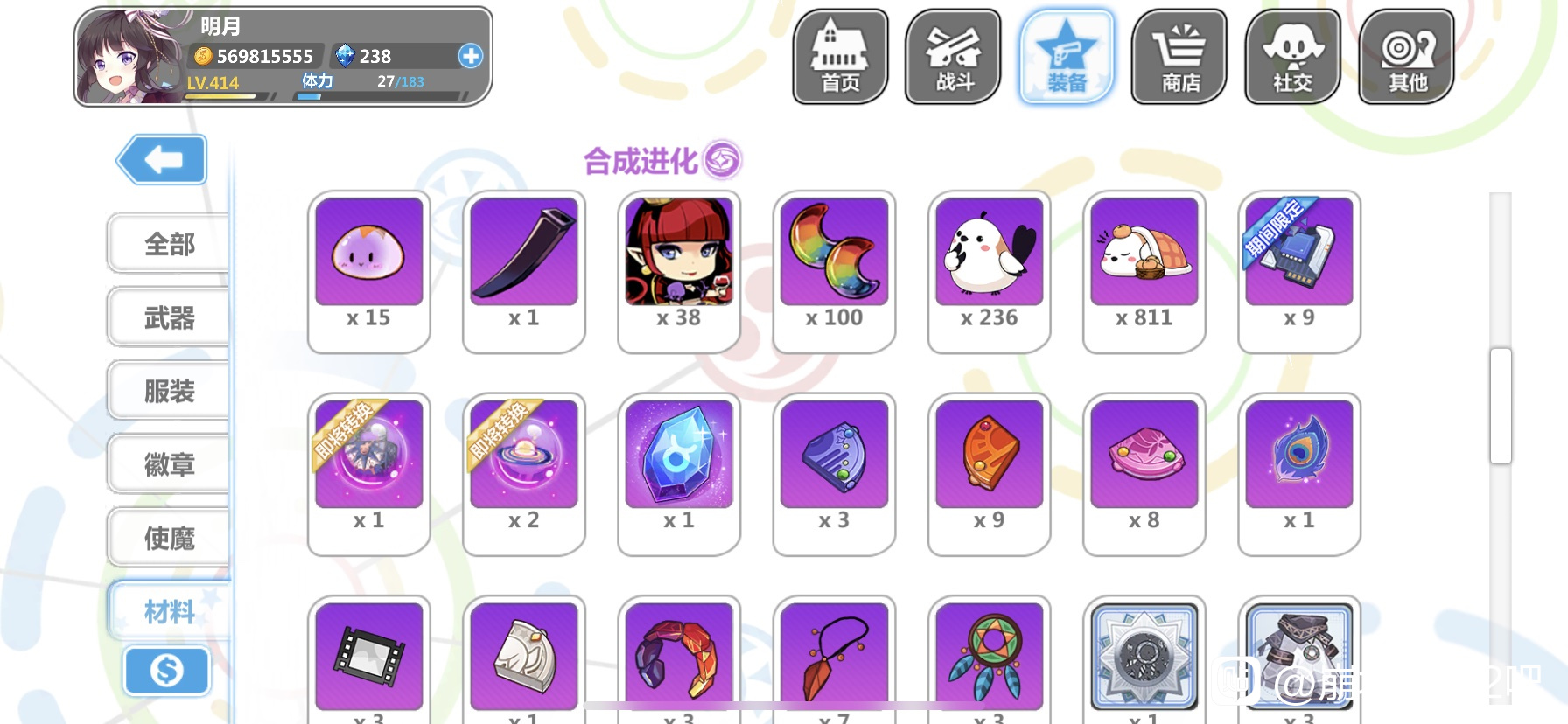Screen dimensions: 1568x724
Task: Select the 服装 clothing tab
Action: click(x=169, y=392)
